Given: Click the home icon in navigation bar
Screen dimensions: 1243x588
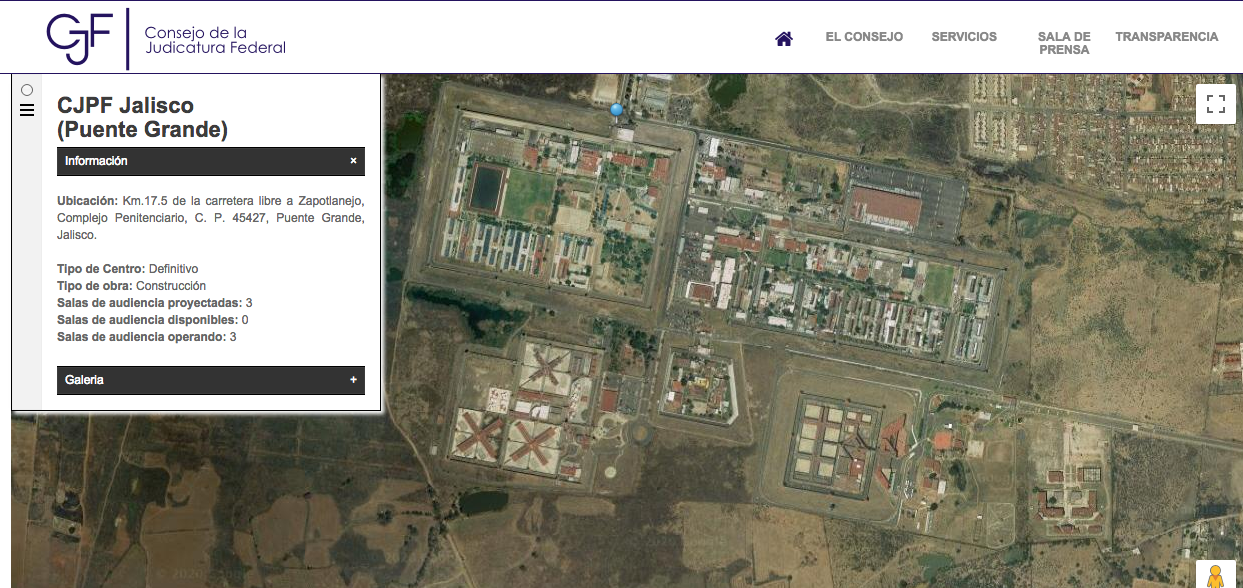Looking at the screenshot, I should pyautogui.click(x=784, y=39).
